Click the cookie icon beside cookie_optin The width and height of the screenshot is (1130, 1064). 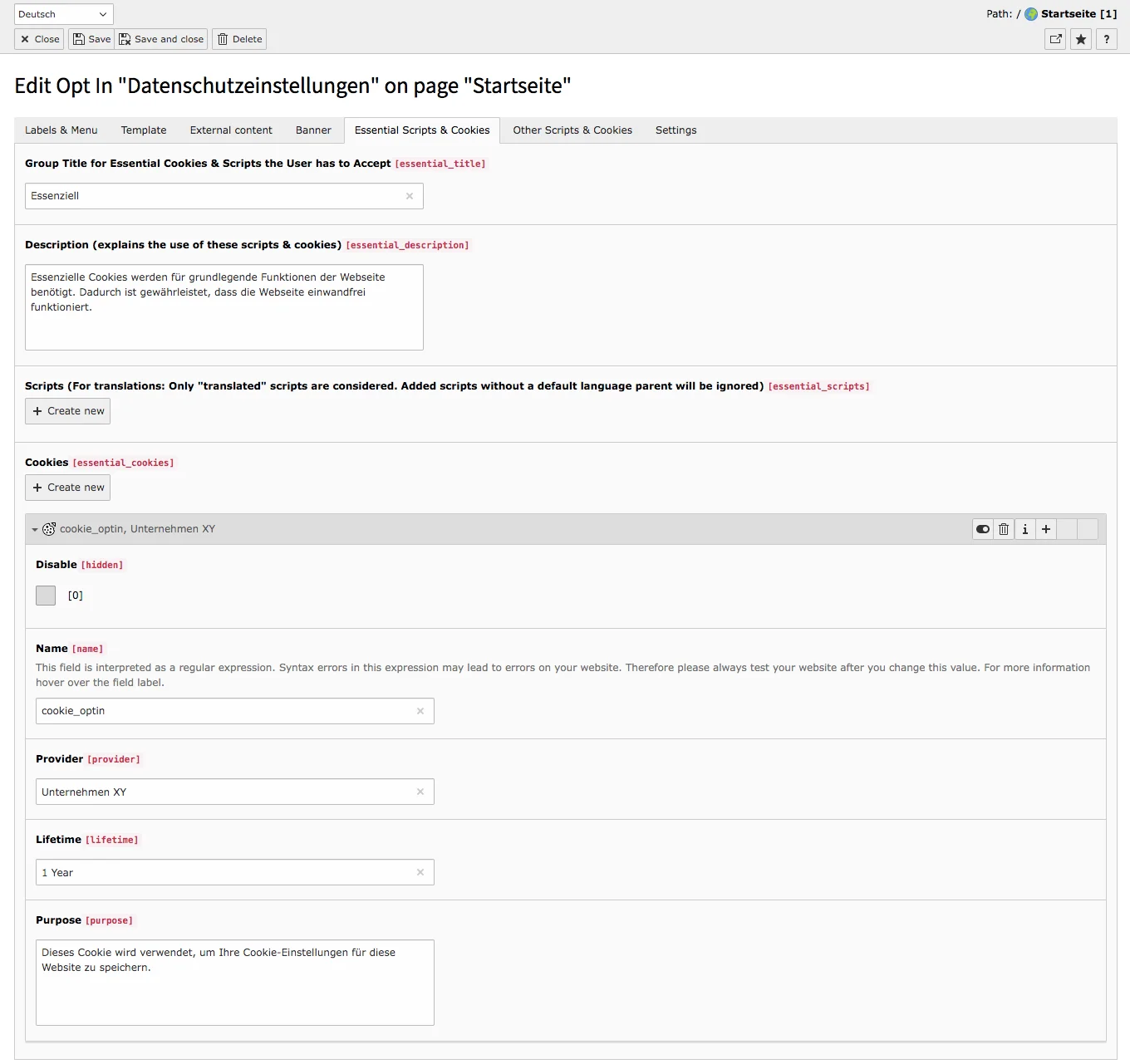click(50, 529)
